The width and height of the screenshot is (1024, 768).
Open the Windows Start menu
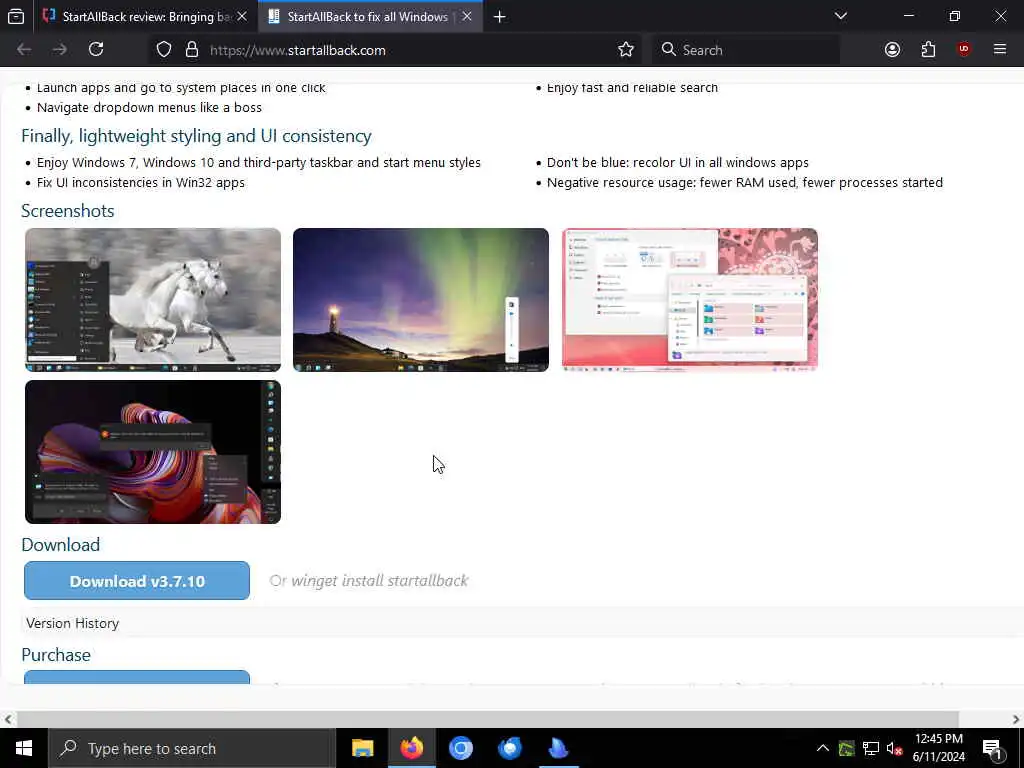[24, 748]
